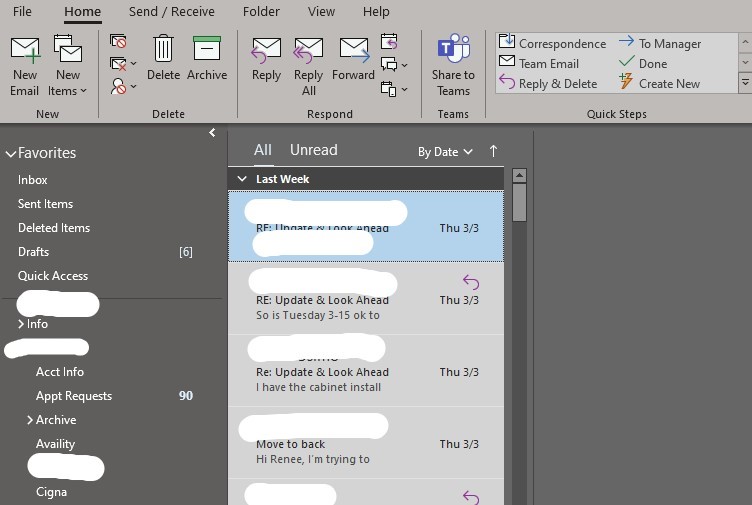The height and width of the screenshot is (505, 752).
Task: Run the To Manager quick step
Action: pos(660,43)
